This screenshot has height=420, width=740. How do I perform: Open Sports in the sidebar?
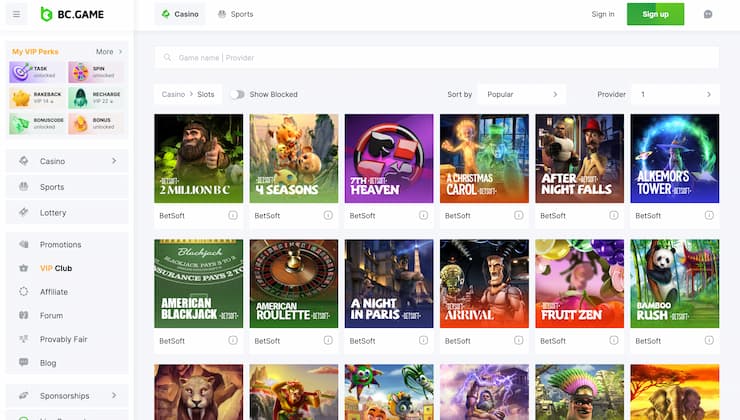click(x=67, y=187)
